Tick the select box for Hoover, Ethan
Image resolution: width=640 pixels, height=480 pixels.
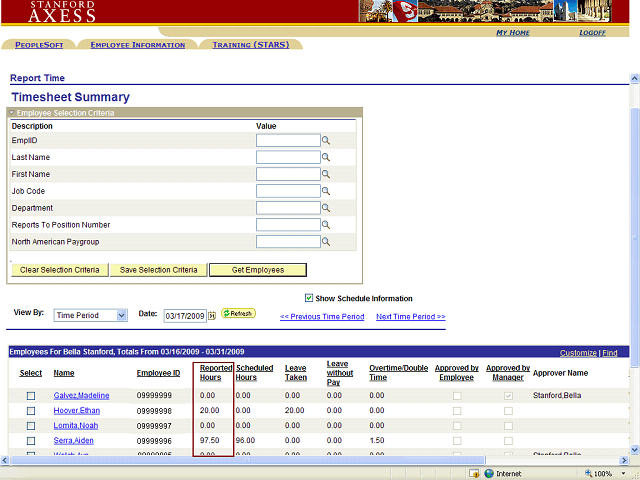[x=31, y=411]
